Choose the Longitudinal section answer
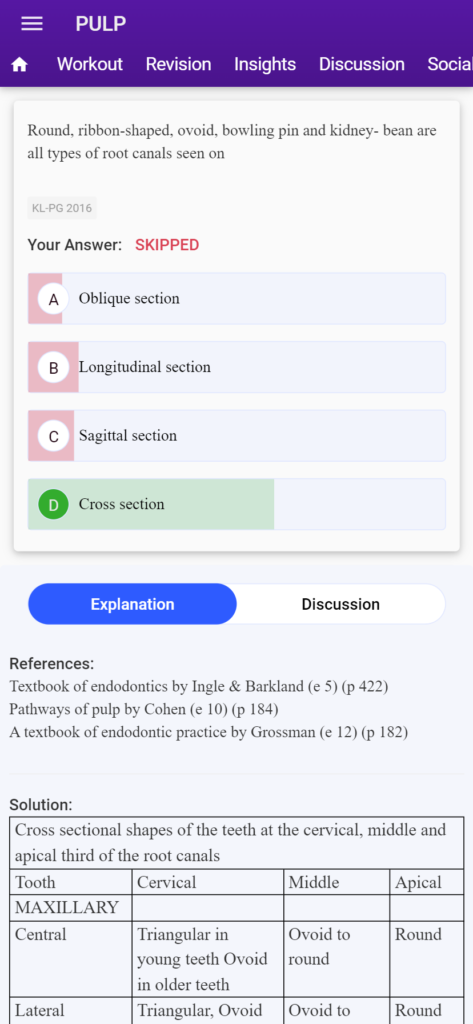473x1024 pixels. pos(236,367)
